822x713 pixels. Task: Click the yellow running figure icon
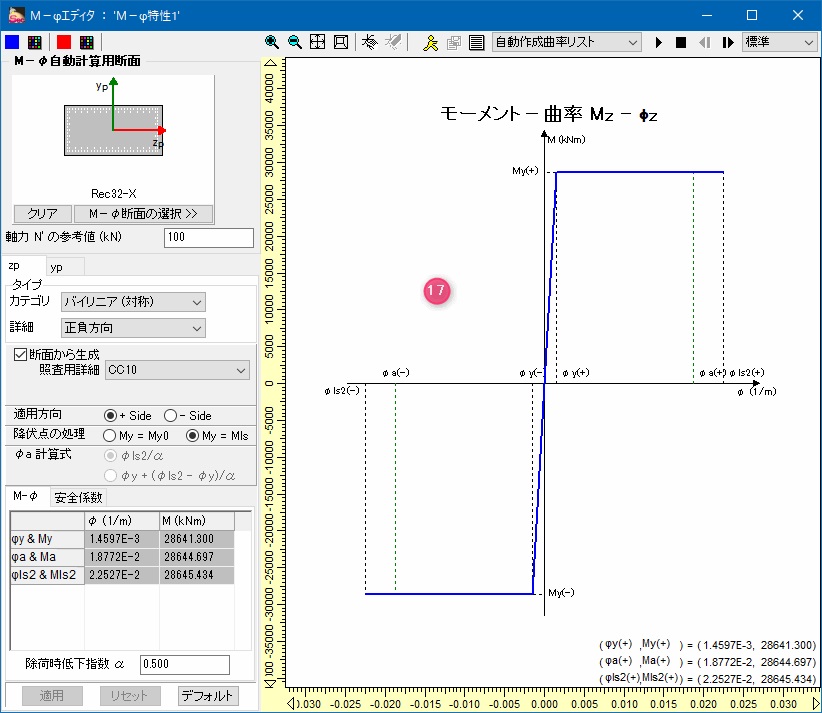(x=430, y=42)
